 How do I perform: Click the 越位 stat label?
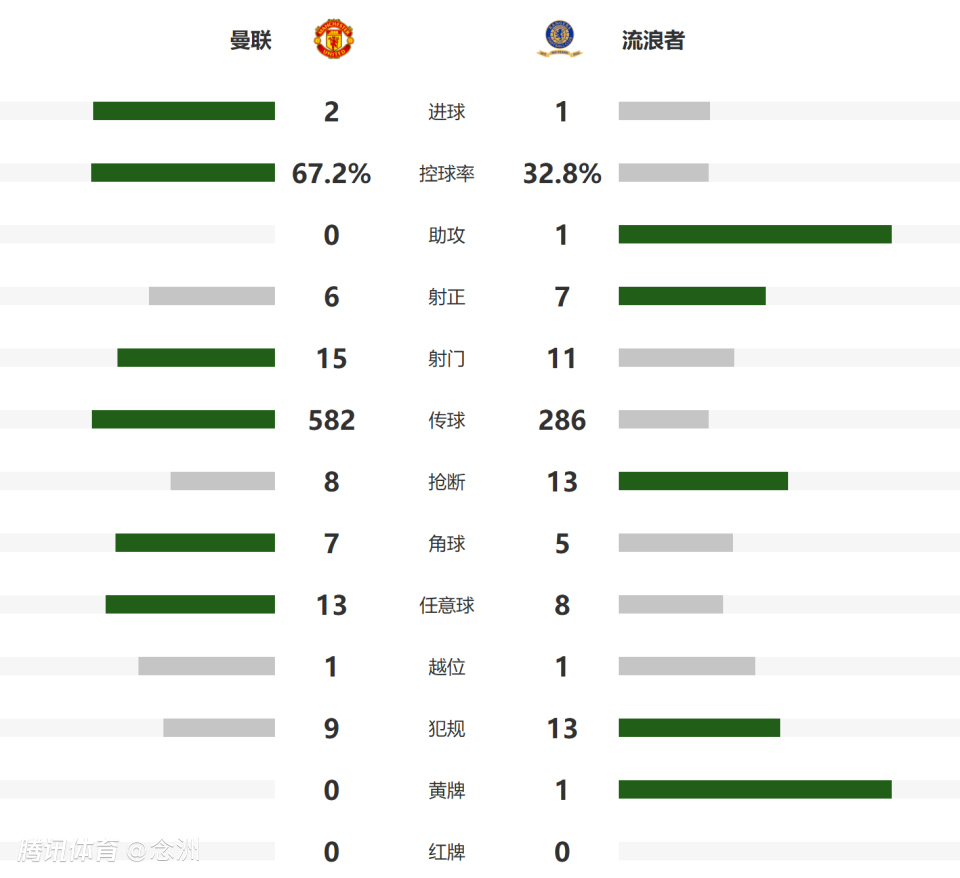(x=447, y=667)
